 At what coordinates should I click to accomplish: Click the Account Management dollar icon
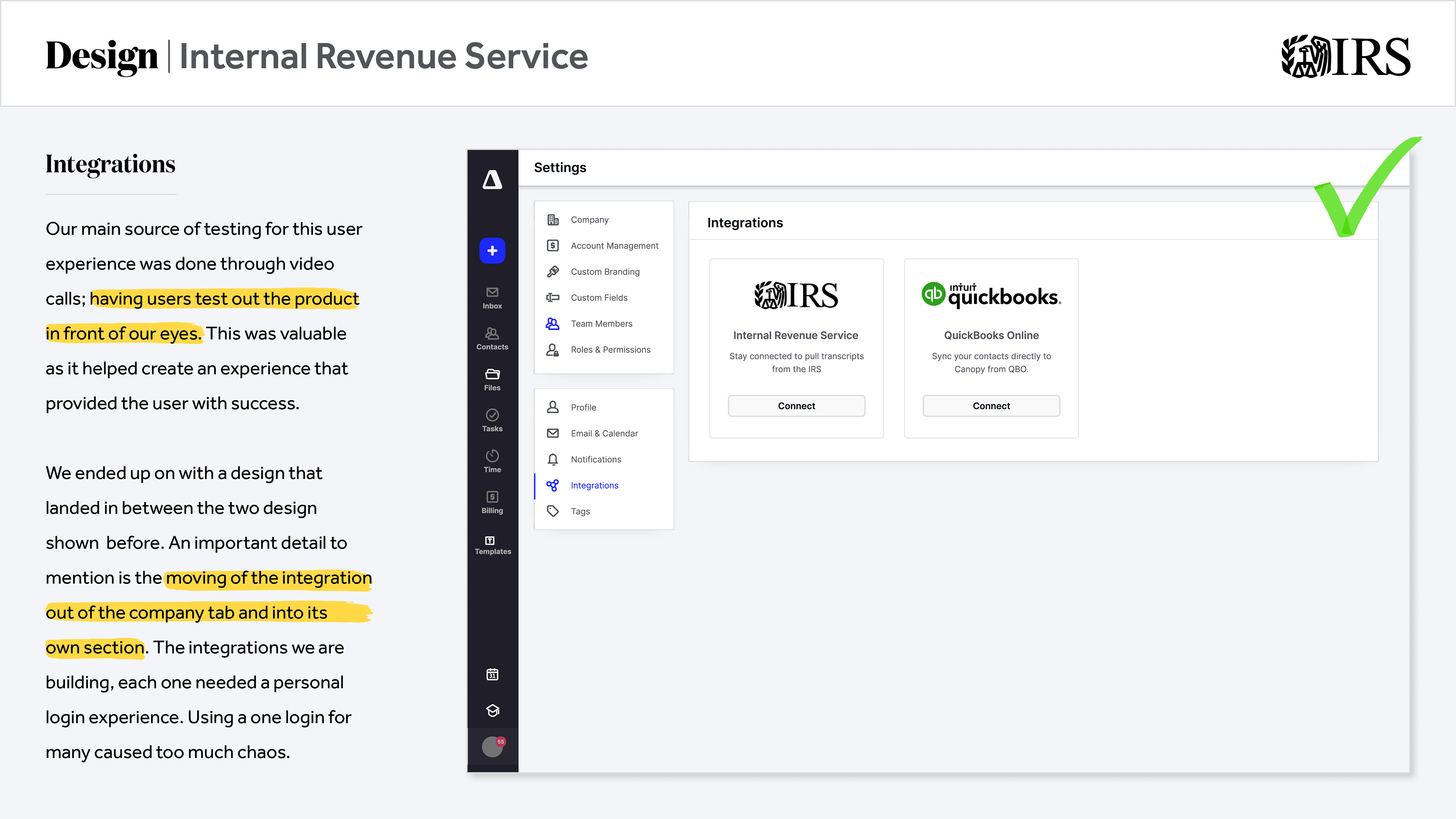point(553,245)
